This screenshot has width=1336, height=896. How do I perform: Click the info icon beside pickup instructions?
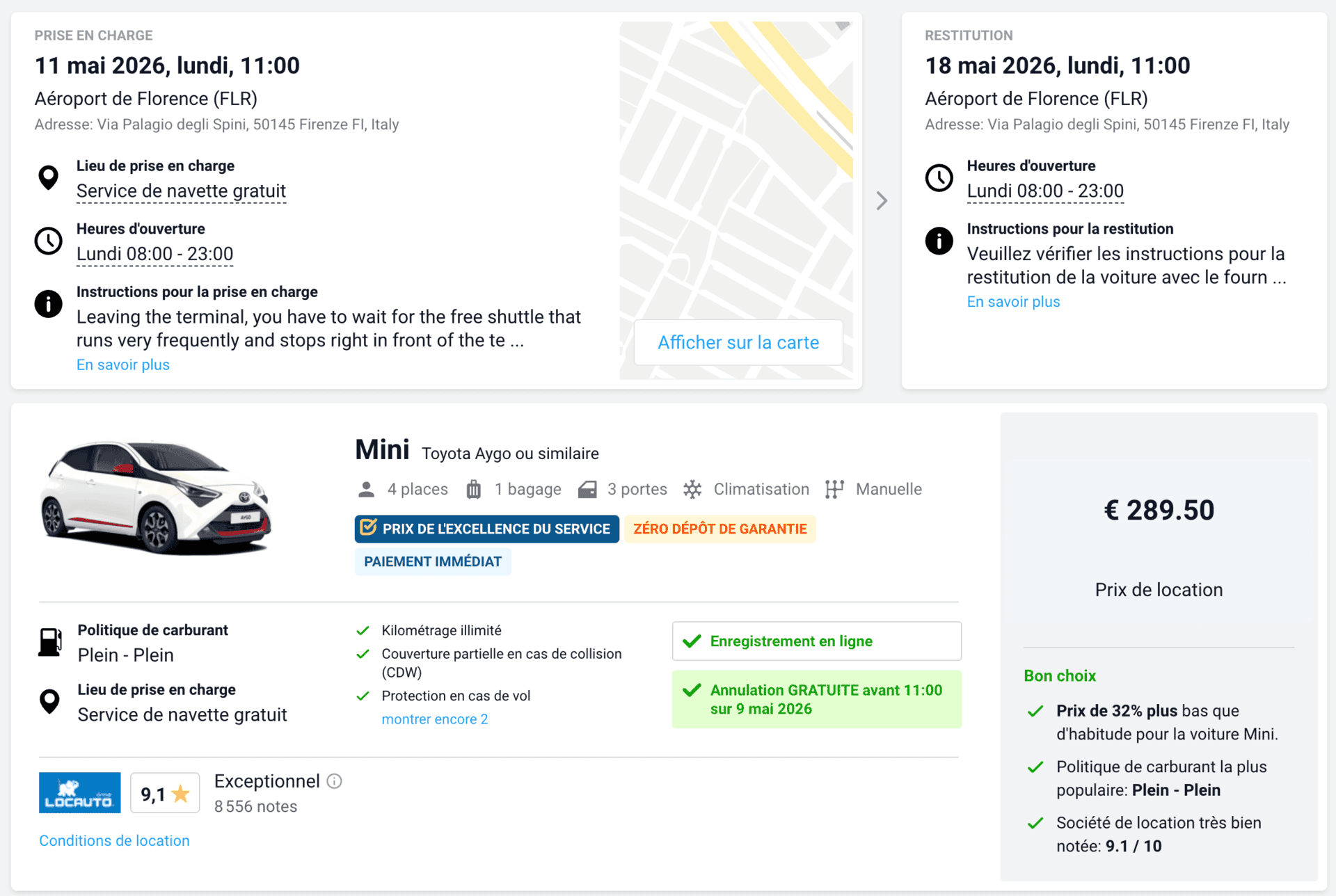(49, 303)
